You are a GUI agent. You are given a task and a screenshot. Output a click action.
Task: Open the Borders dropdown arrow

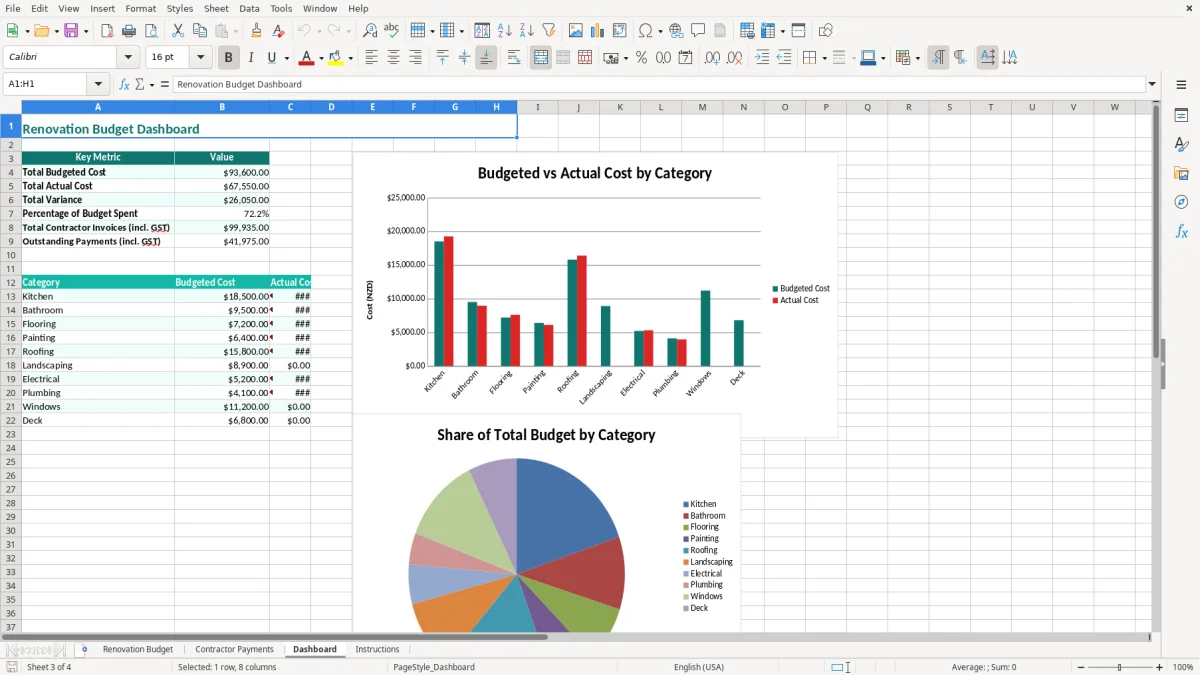(824, 58)
